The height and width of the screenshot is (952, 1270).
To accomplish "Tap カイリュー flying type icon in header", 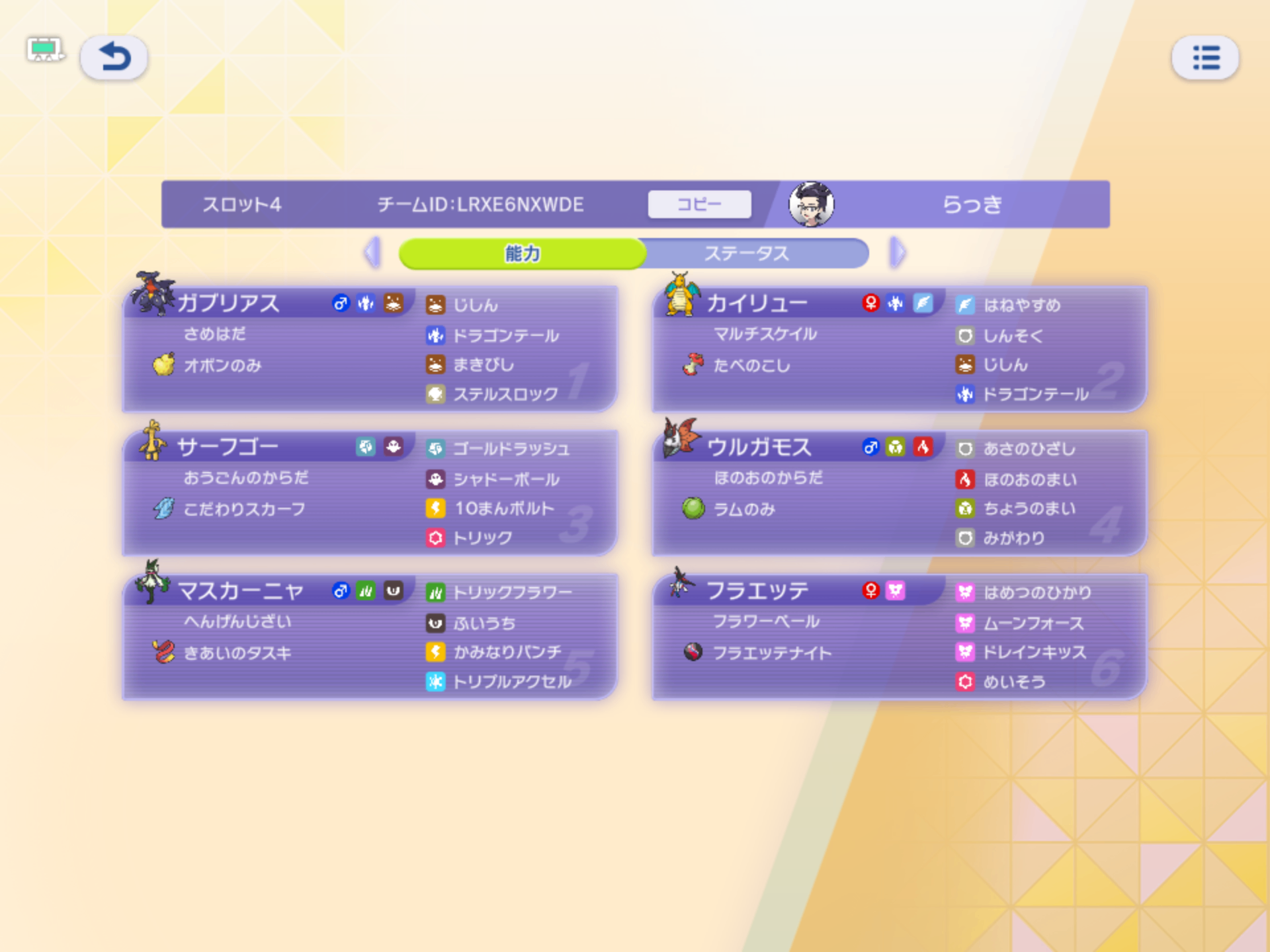I will (x=923, y=303).
